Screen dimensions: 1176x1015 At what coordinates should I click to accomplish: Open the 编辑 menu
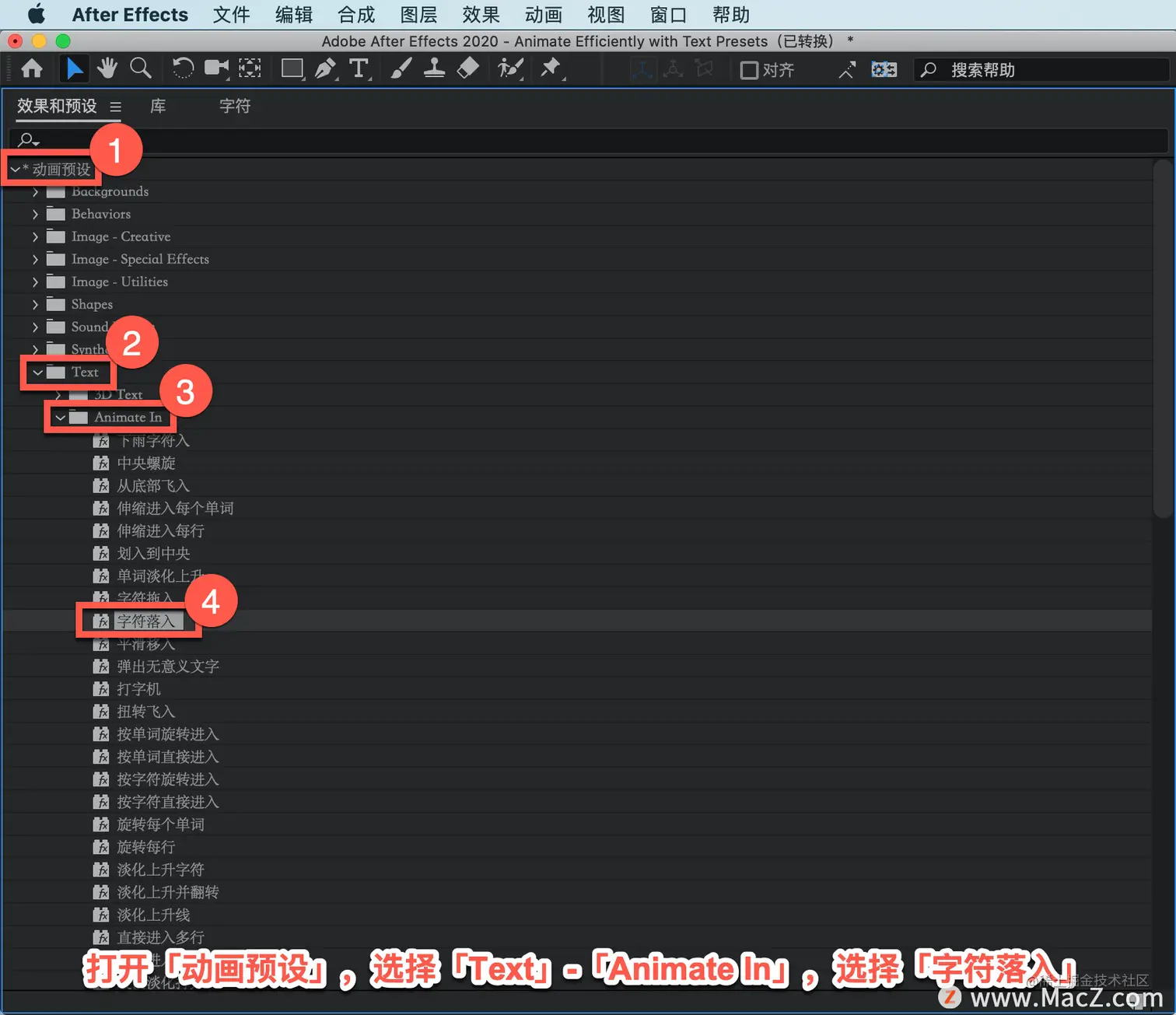[x=294, y=15]
